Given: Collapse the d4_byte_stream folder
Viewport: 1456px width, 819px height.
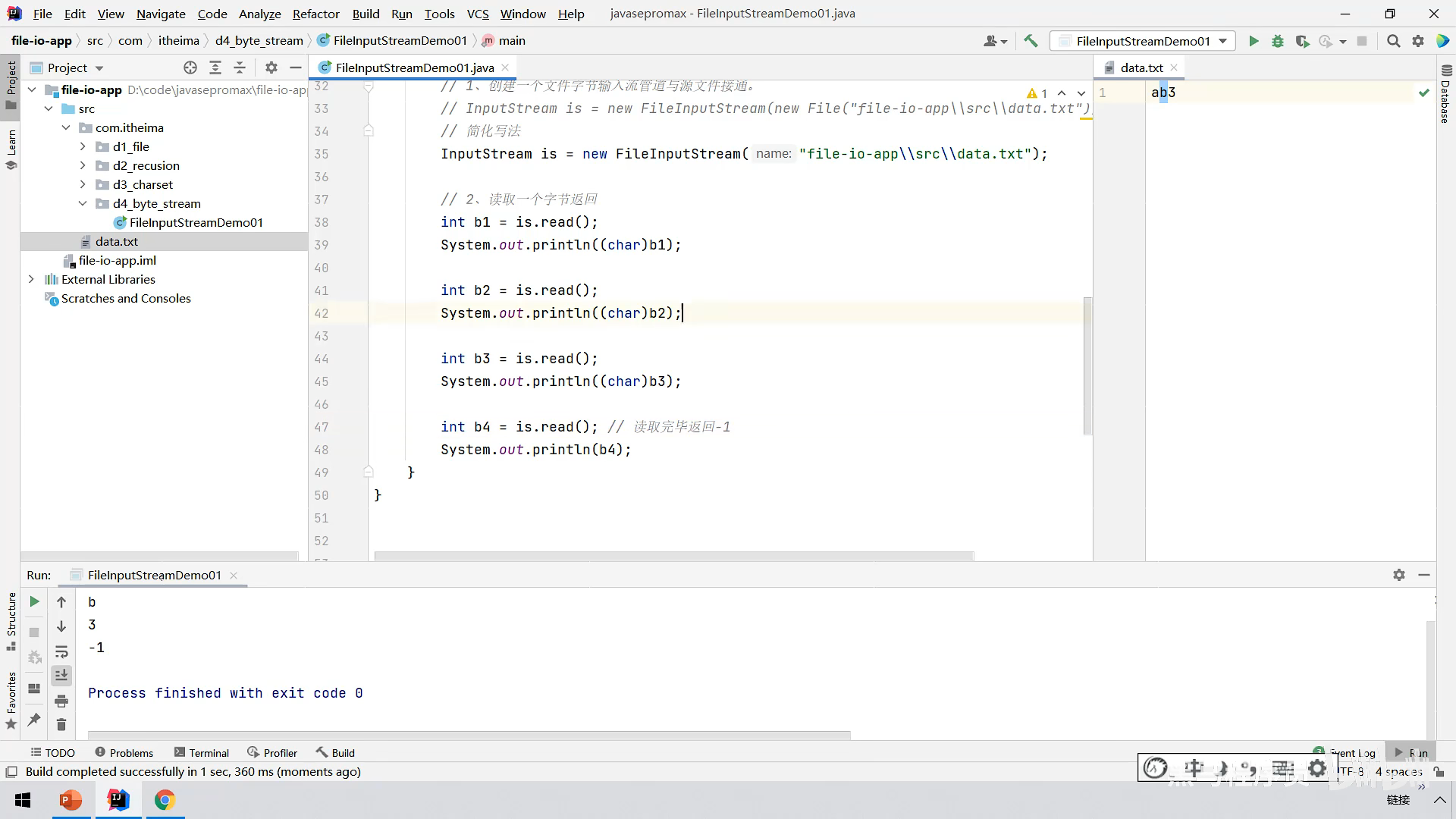Looking at the screenshot, I should tap(83, 203).
